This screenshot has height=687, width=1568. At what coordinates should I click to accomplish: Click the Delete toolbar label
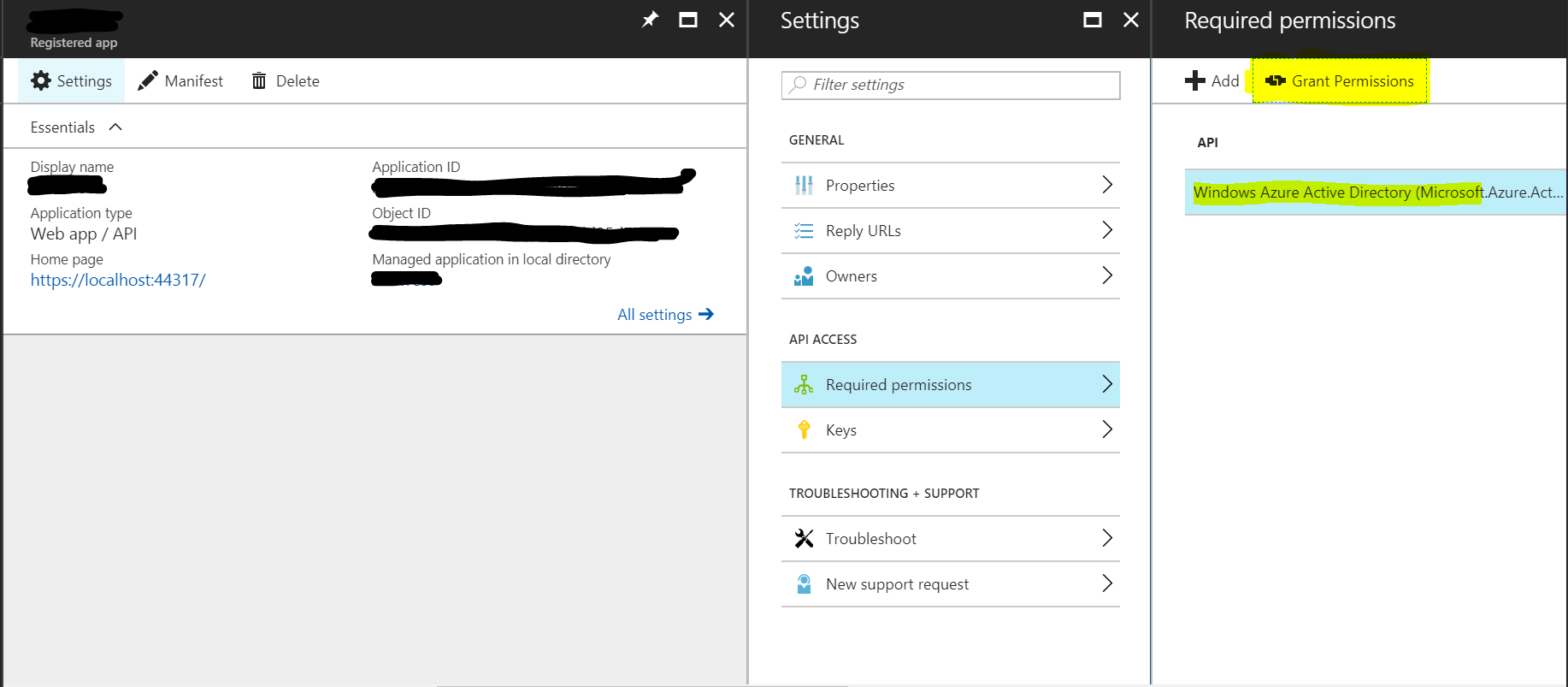[x=298, y=80]
